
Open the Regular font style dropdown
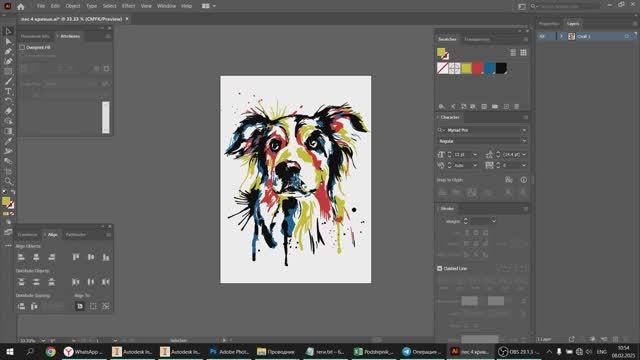[524, 141]
